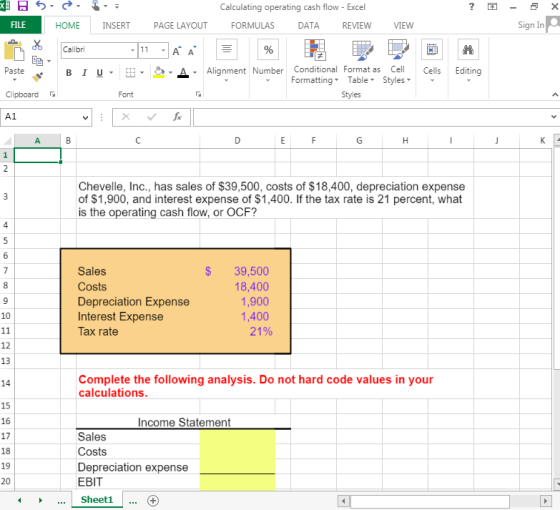Image resolution: width=560 pixels, height=510 pixels.
Task: Select entire sheet corner button
Action: (x=7, y=141)
